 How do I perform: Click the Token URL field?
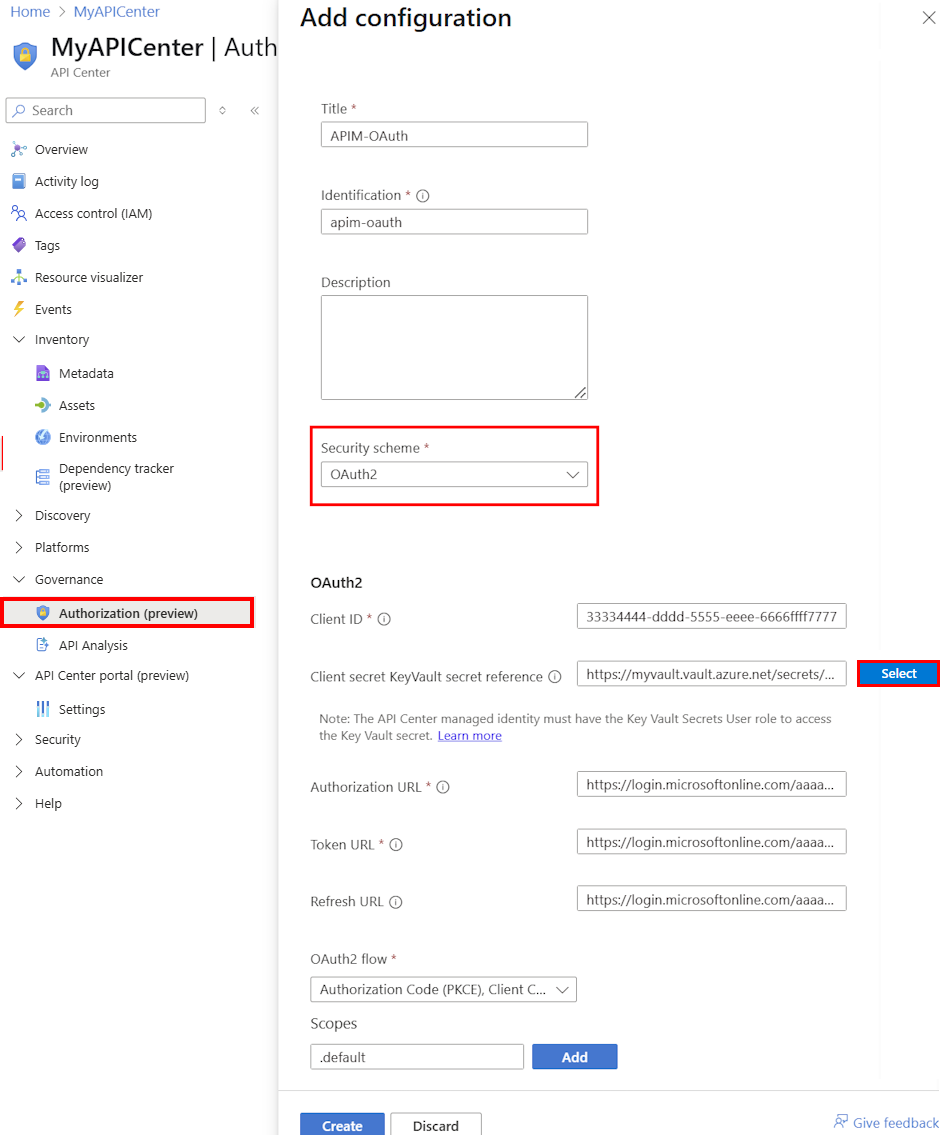(711, 842)
